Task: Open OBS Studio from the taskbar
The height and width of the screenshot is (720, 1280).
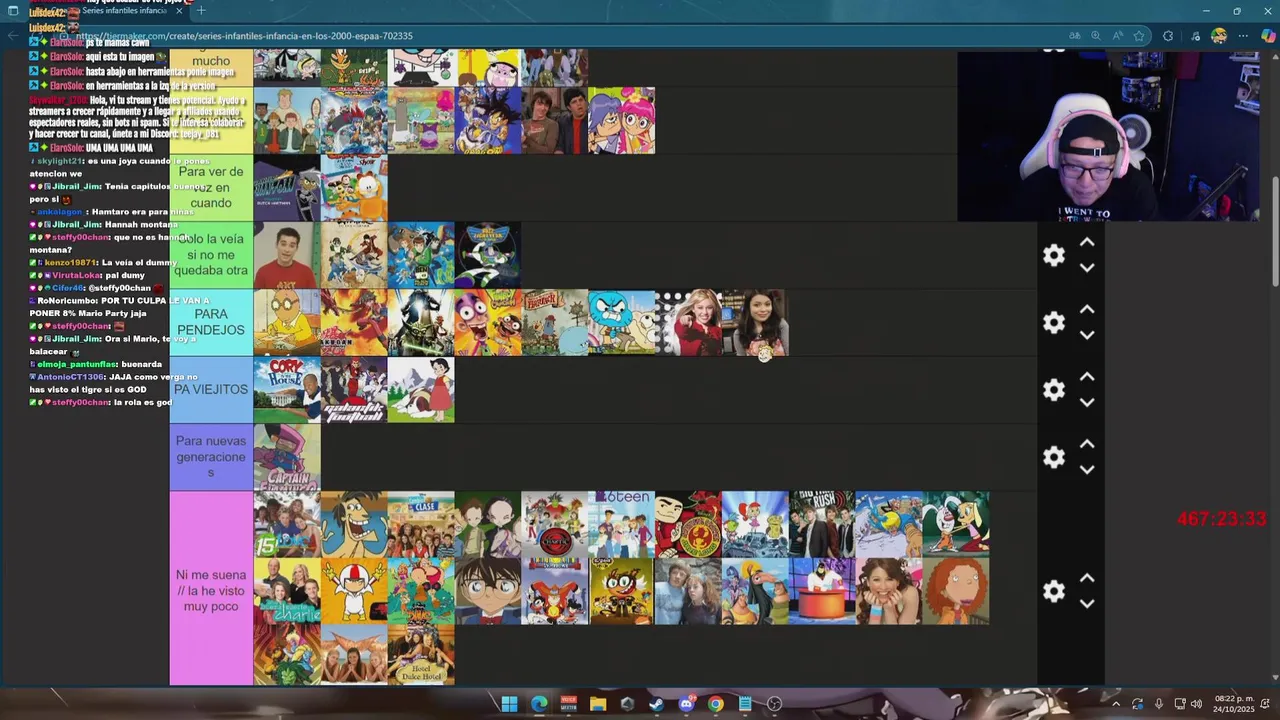Action: tap(774, 704)
